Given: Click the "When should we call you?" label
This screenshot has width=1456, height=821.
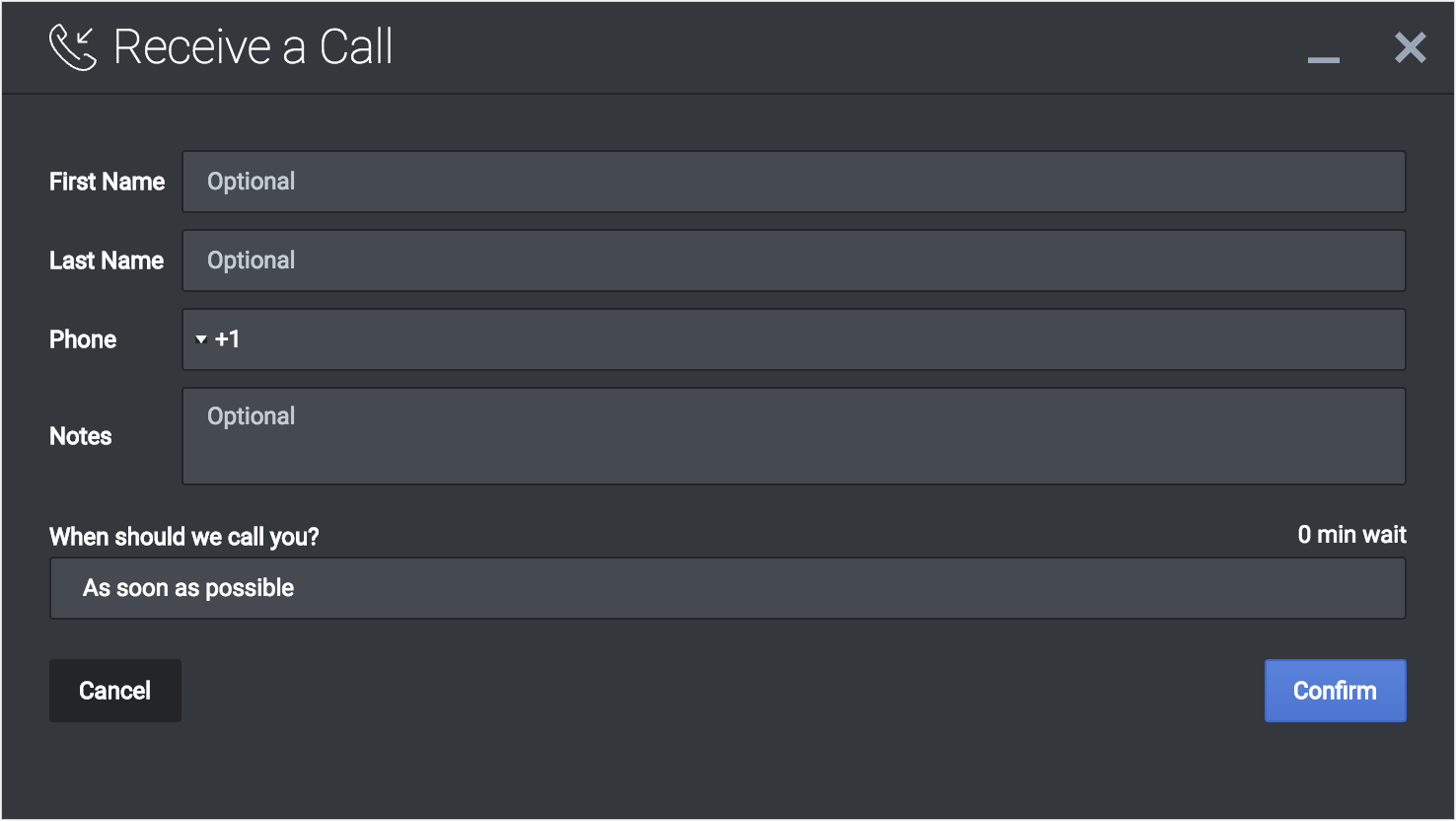Looking at the screenshot, I should [184, 537].
